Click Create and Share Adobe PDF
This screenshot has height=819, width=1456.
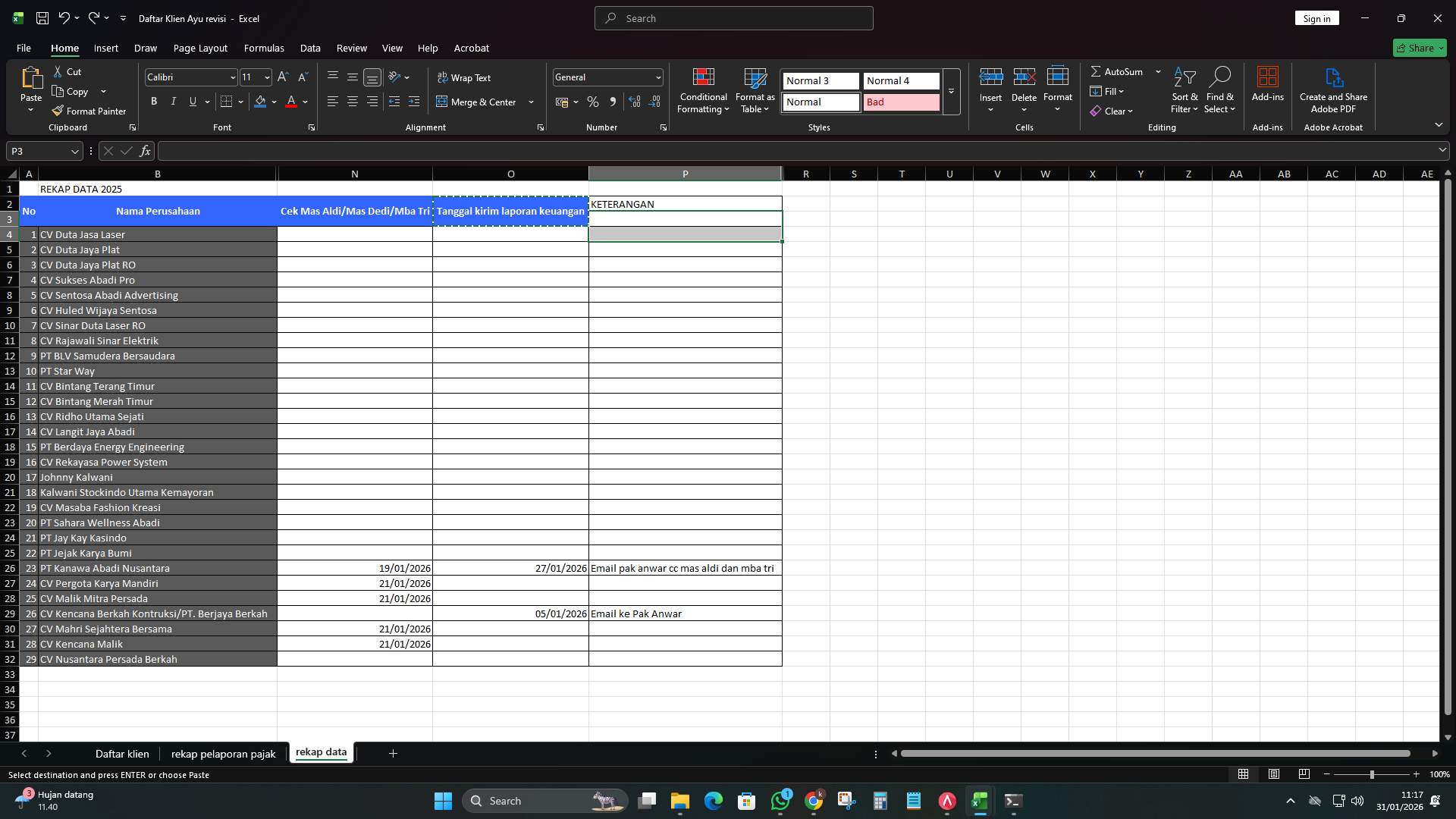1333,89
